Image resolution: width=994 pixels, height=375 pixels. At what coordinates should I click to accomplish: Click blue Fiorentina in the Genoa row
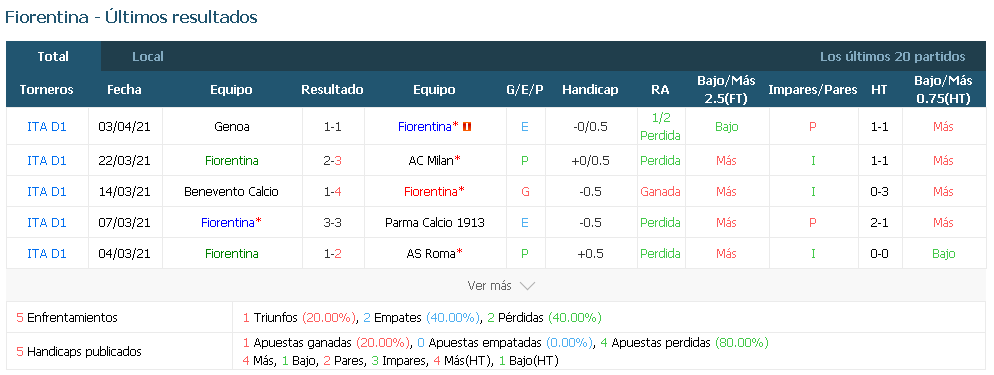[425, 127]
